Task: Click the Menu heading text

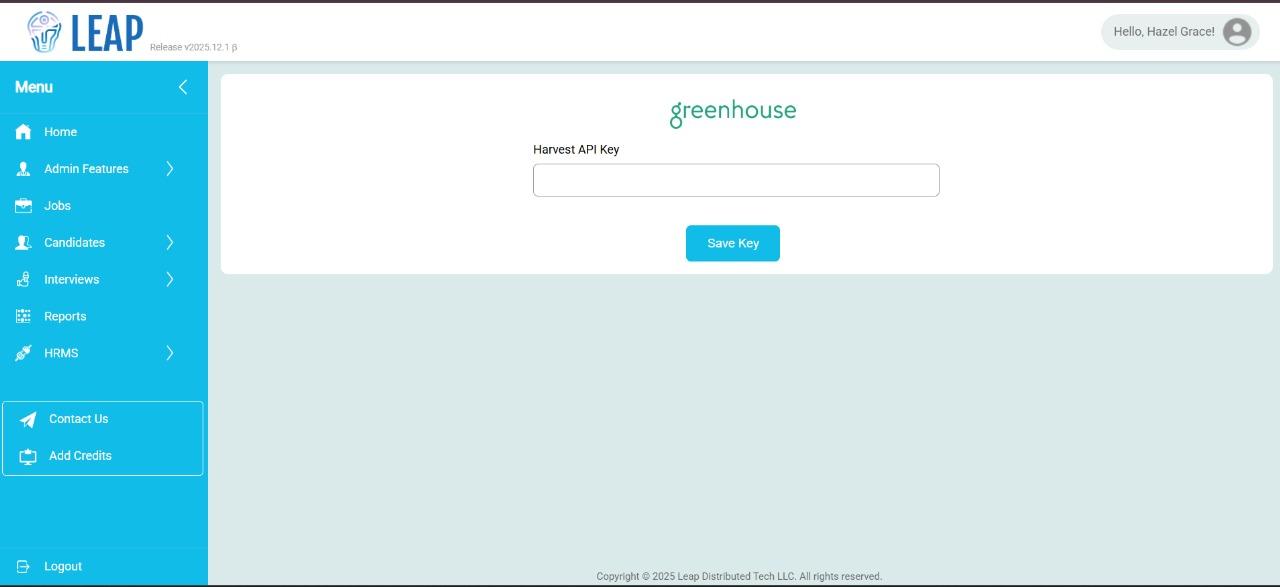Action: 34,87
